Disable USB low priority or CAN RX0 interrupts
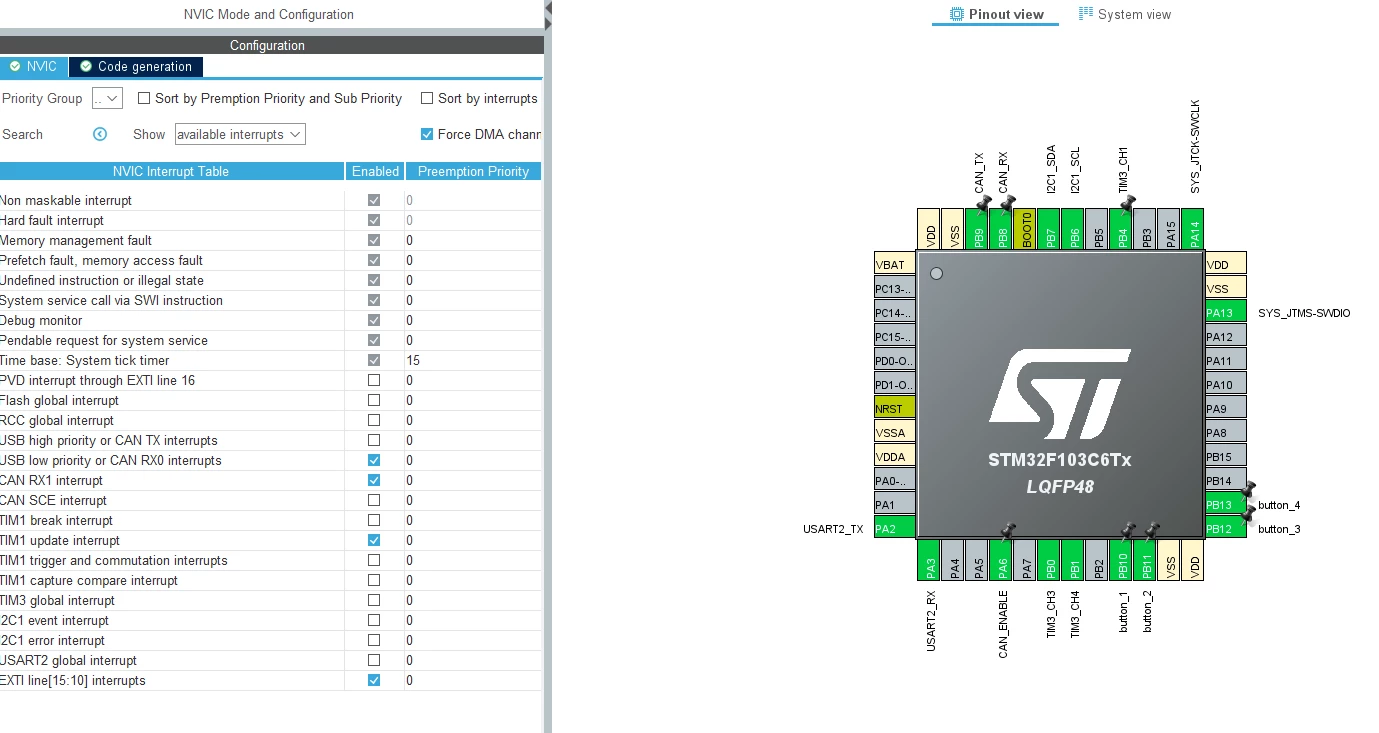The width and height of the screenshot is (1379, 733). [374, 460]
